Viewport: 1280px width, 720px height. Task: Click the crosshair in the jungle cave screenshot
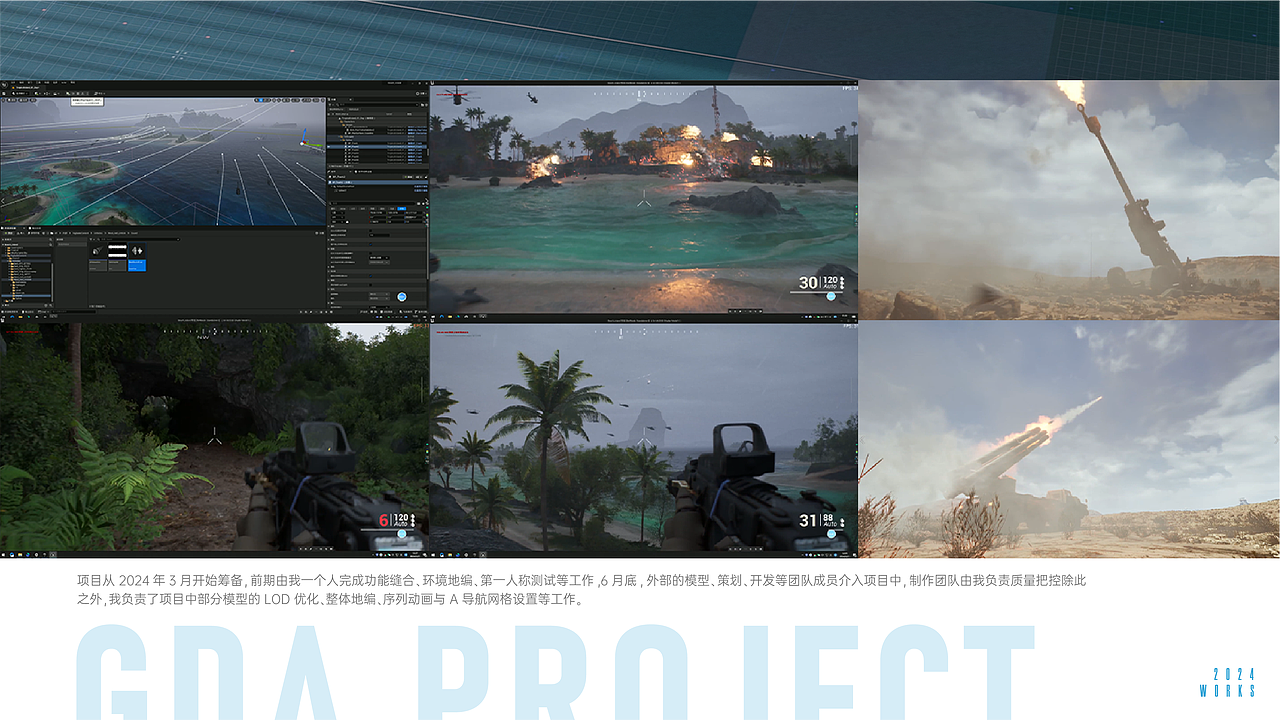pyautogui.click(x=215, y=436)
